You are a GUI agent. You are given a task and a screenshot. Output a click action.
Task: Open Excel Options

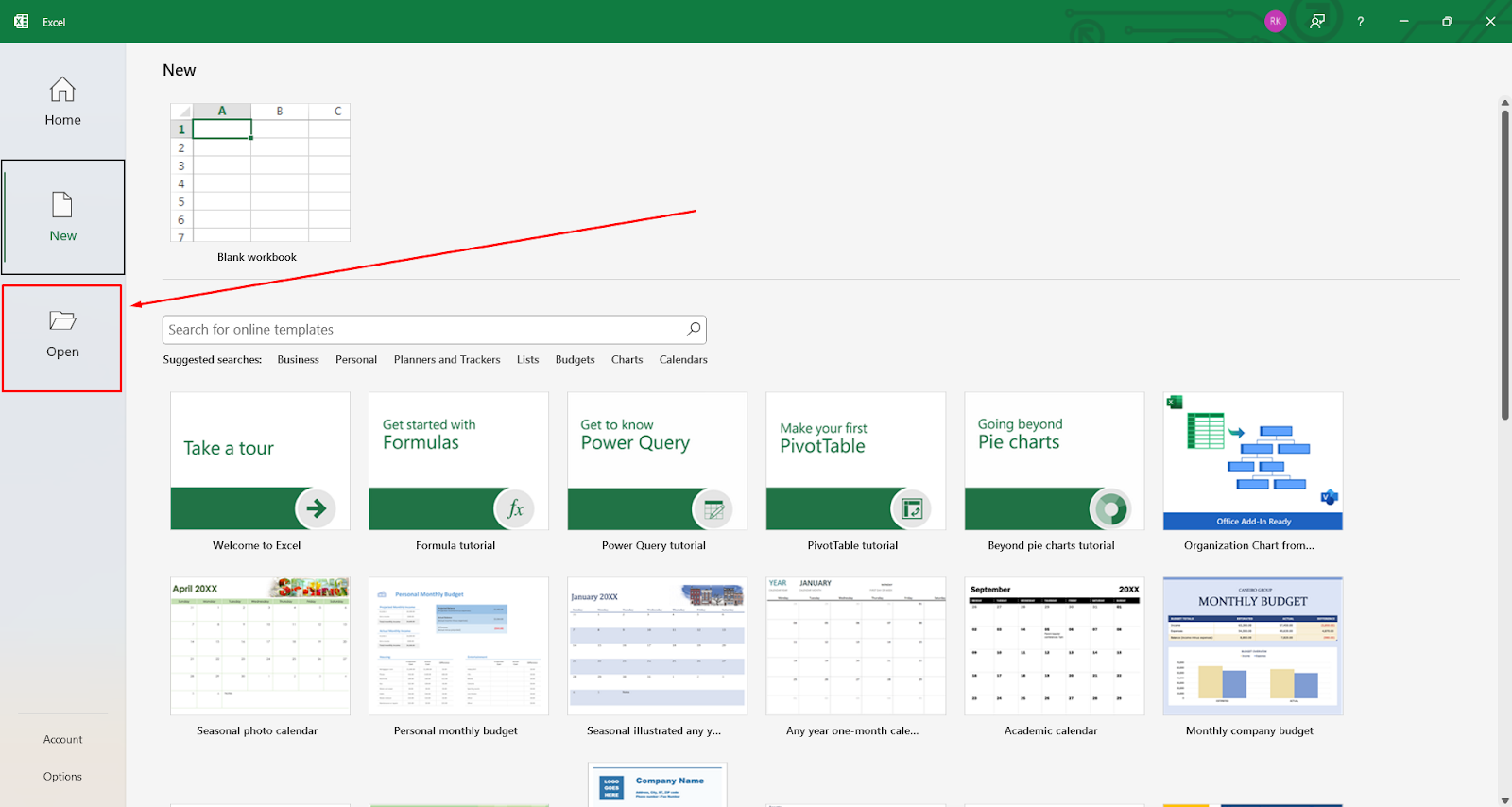pos(62,776)
